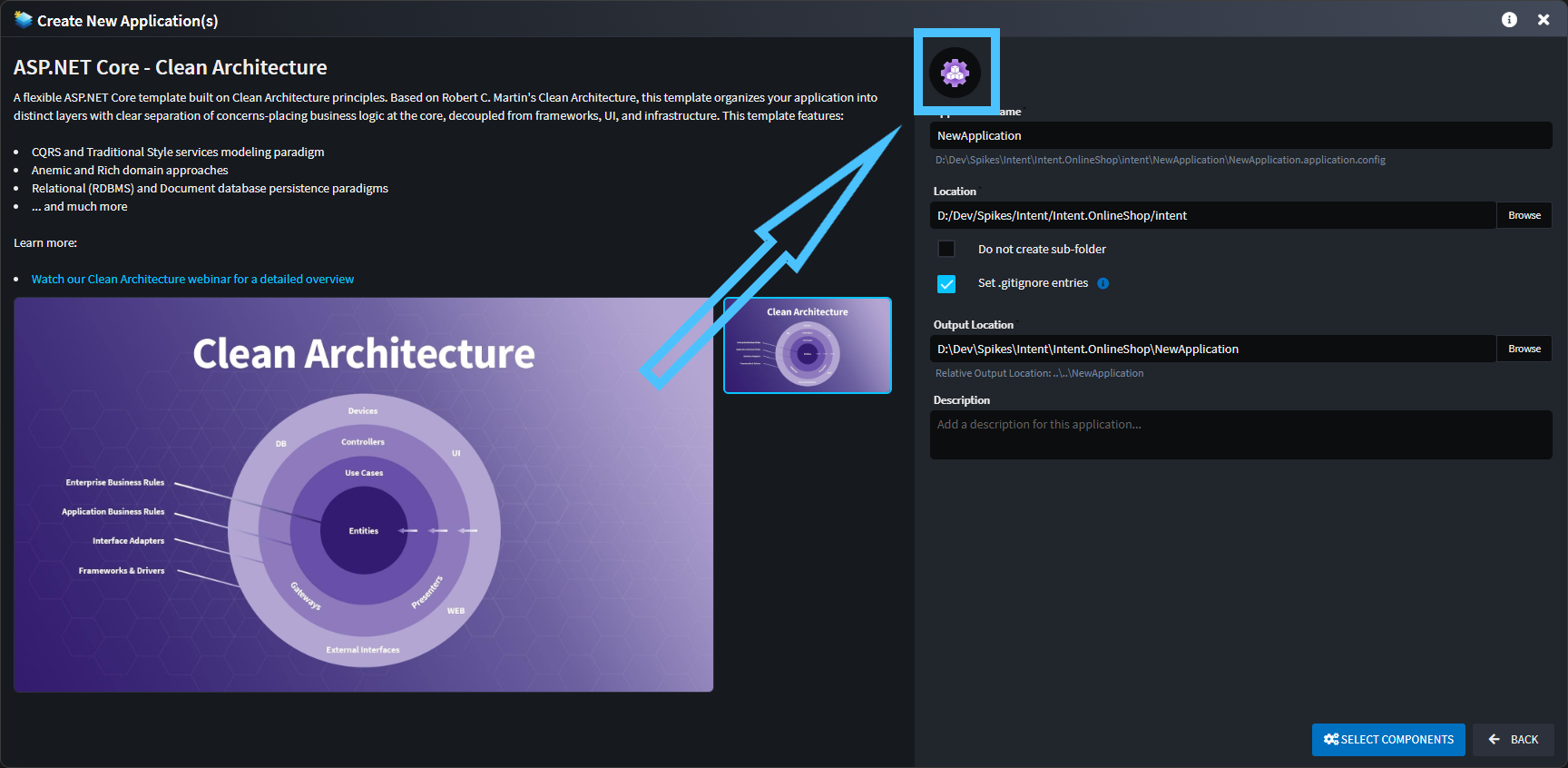Click the Description text area
The height and width of the screenshot is (768, 1568).
click(1240, 435)
